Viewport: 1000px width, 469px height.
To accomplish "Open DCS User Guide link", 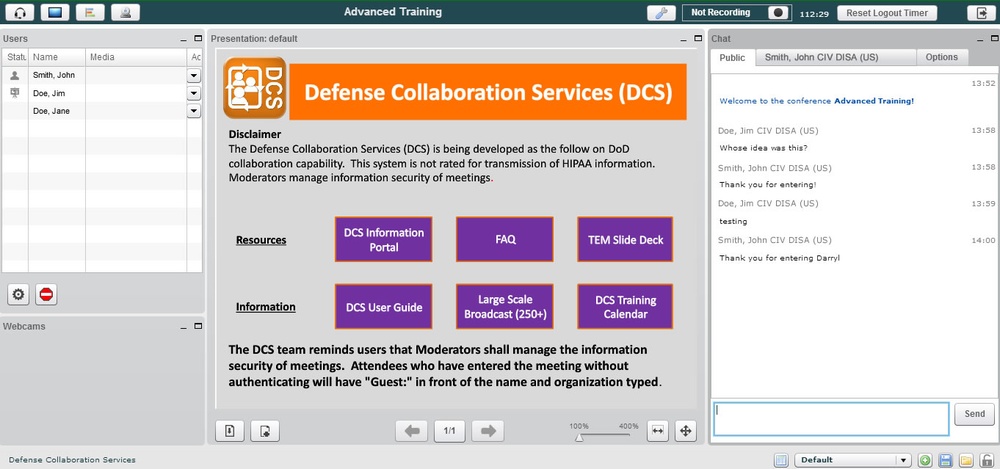I will point(383,307).
